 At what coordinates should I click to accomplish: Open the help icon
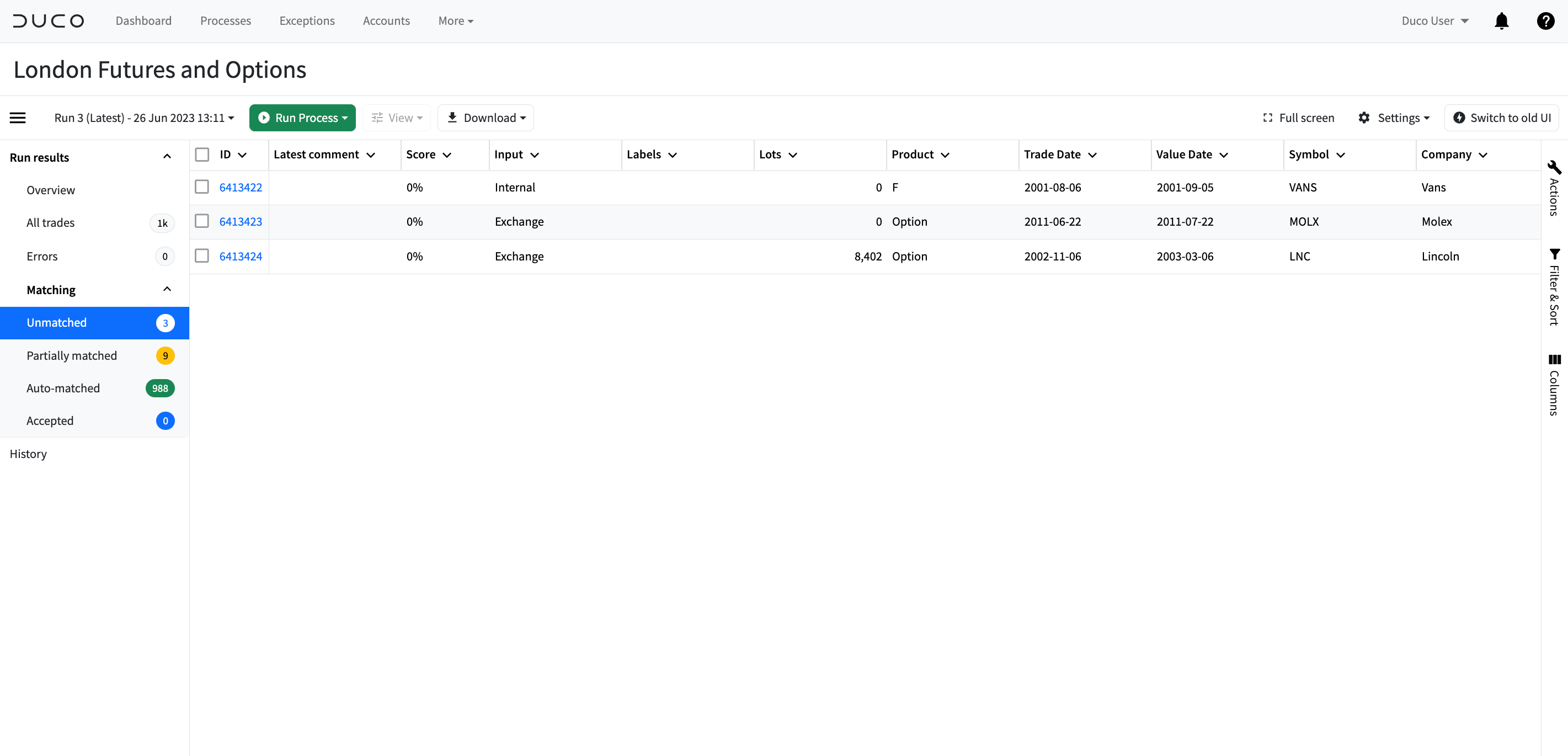click(x=1545, y=21)
